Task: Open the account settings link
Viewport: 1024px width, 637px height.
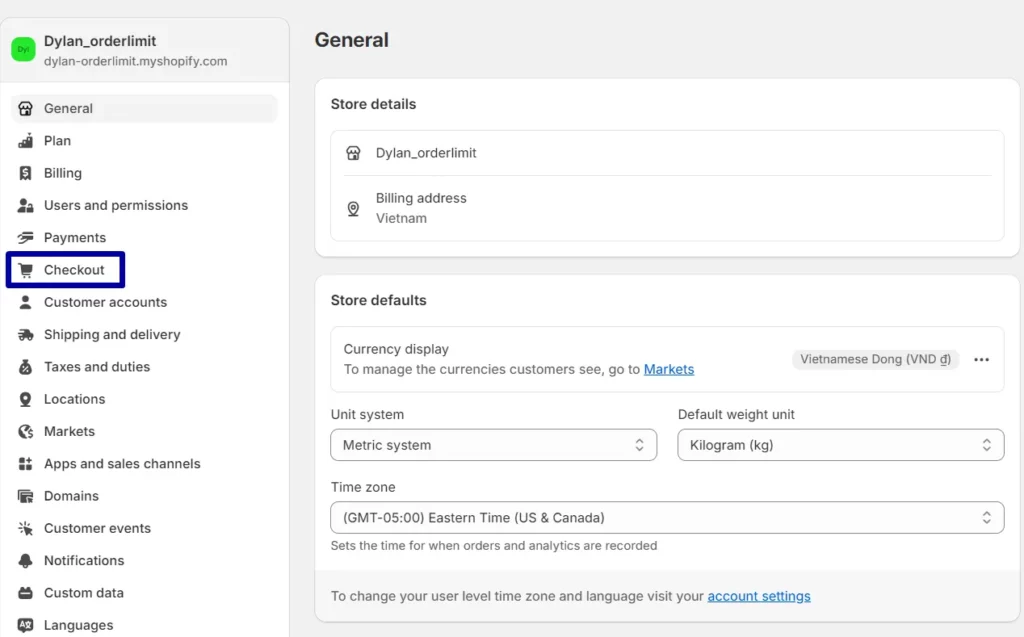Action: coord(759,596)
